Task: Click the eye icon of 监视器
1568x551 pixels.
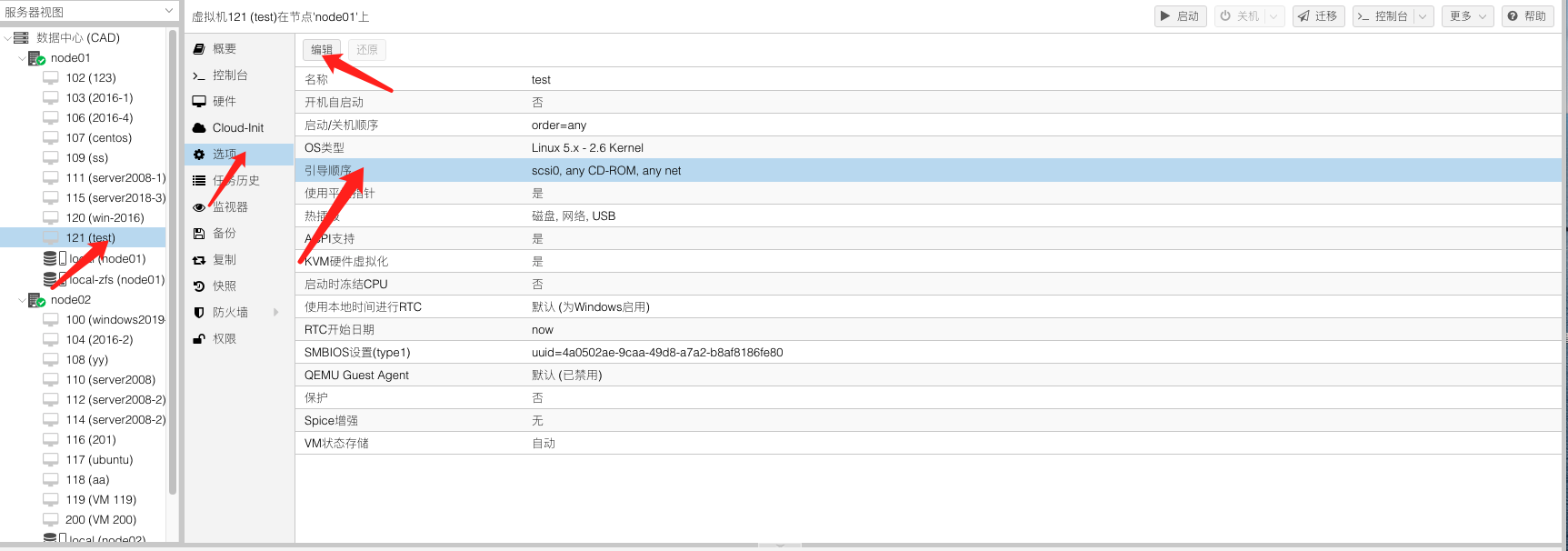Action: tap(199, 207)
